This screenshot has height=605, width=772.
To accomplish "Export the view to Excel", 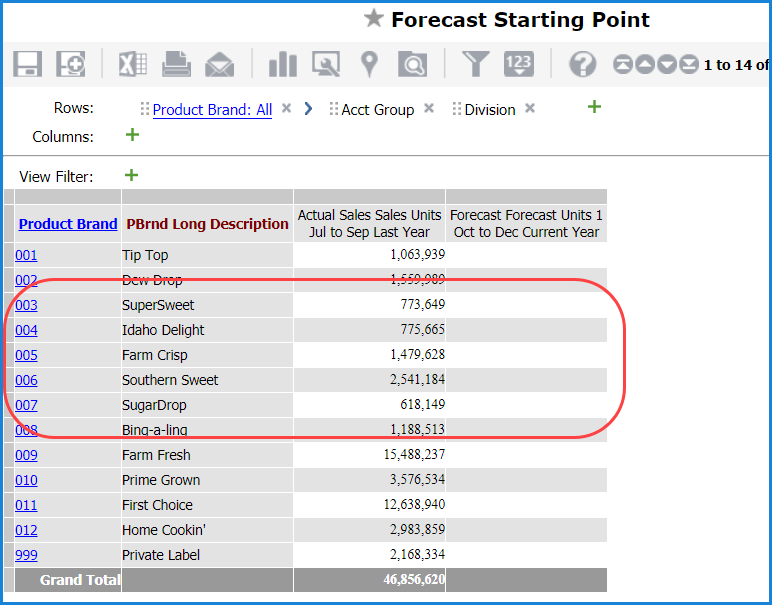I will click(x=133, y=64).
